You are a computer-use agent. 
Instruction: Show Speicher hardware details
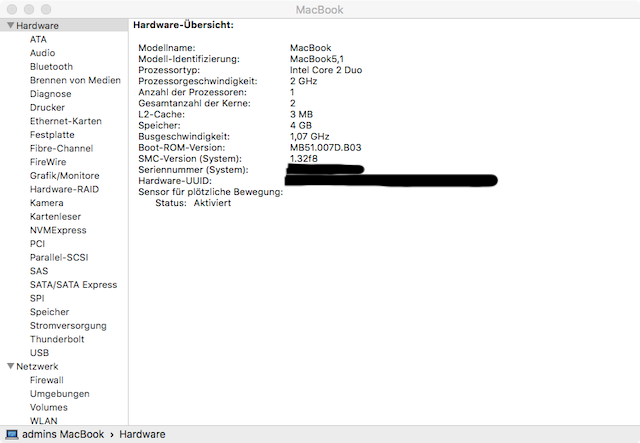[x=50, y=312]
